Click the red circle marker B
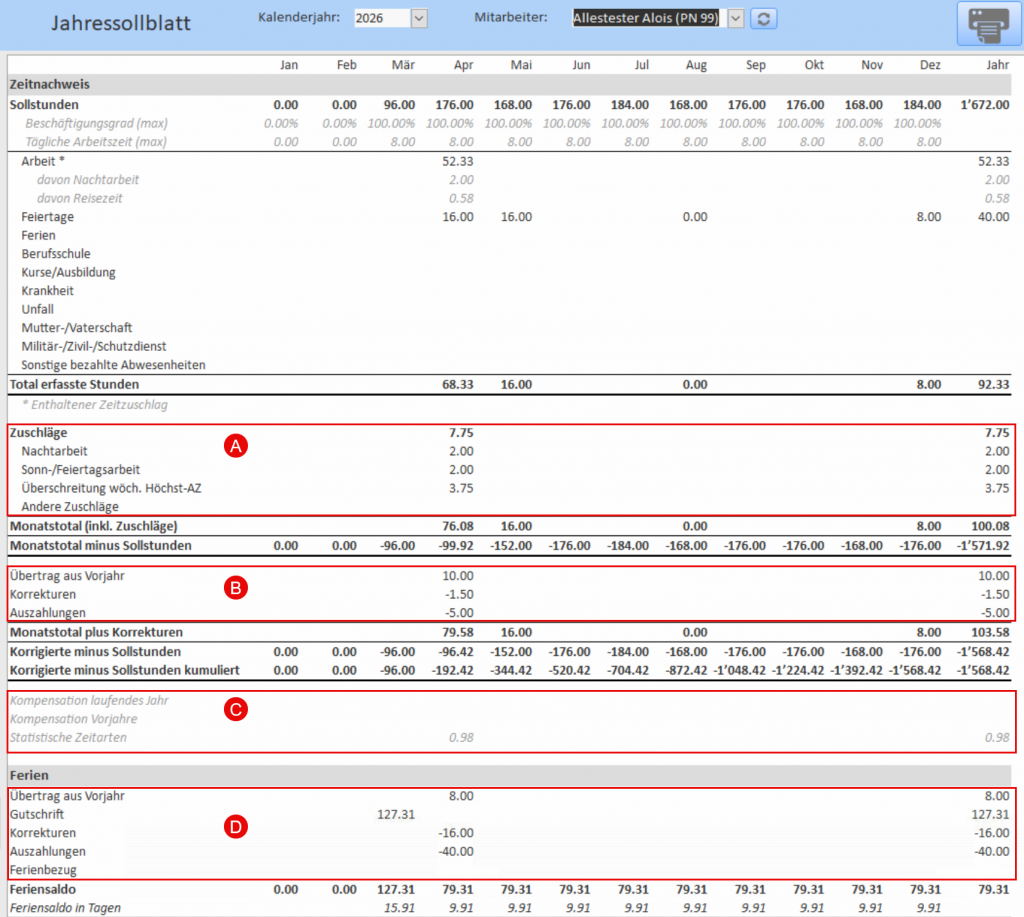Image resolution: width=1024 pixels, height=917 pixels. (237, 588)
